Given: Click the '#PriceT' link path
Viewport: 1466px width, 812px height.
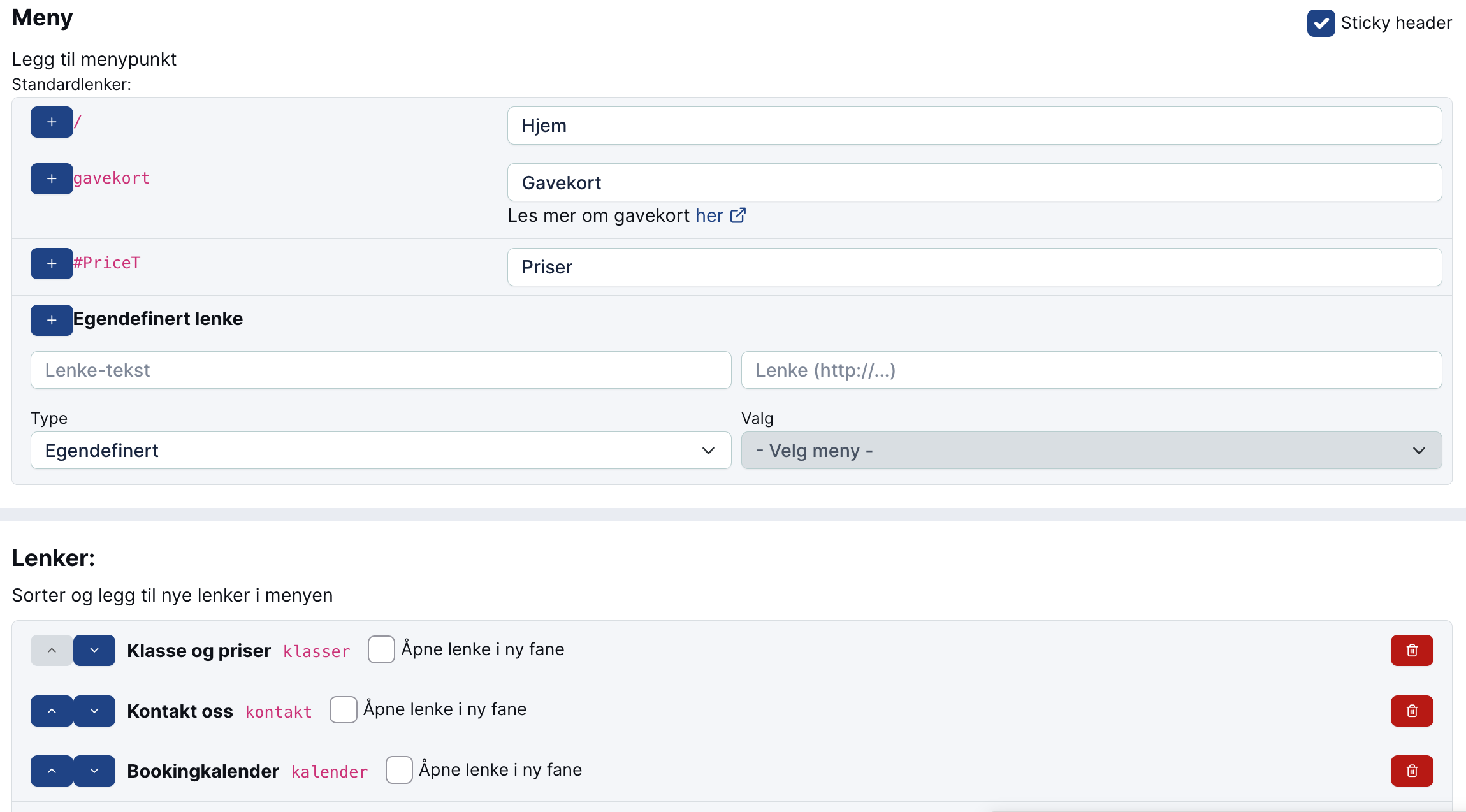Looking at the screenshot, I should [x=106, y=263].
